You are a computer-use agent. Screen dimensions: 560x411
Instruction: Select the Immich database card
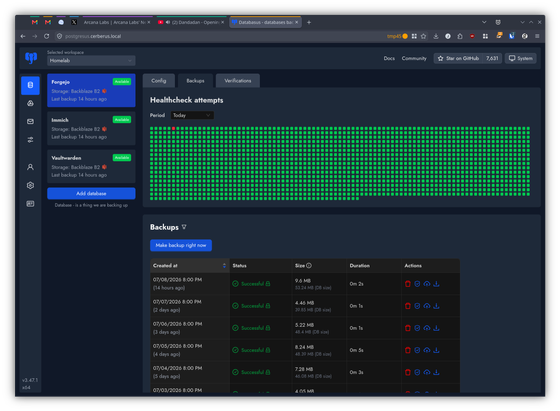tap(91, 128)
